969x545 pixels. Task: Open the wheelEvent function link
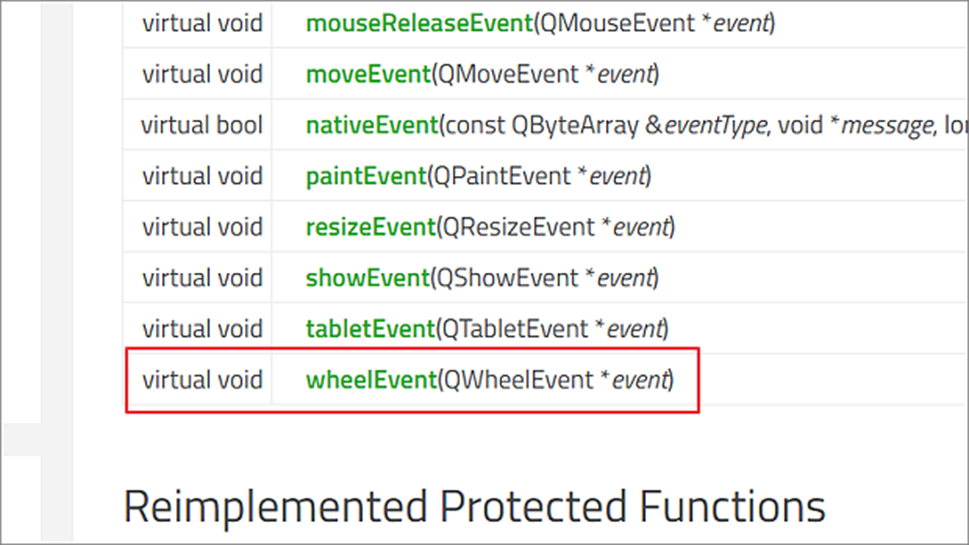[371, 379]
